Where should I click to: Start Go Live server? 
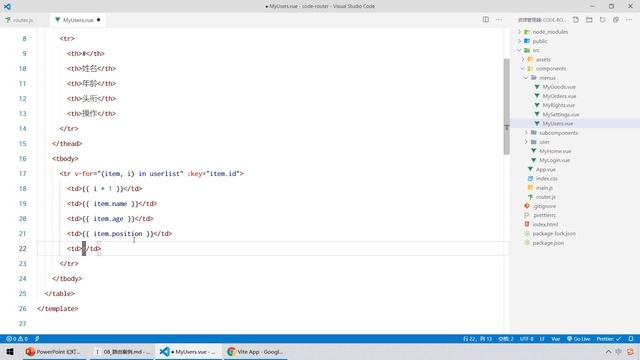click(579, 339)
